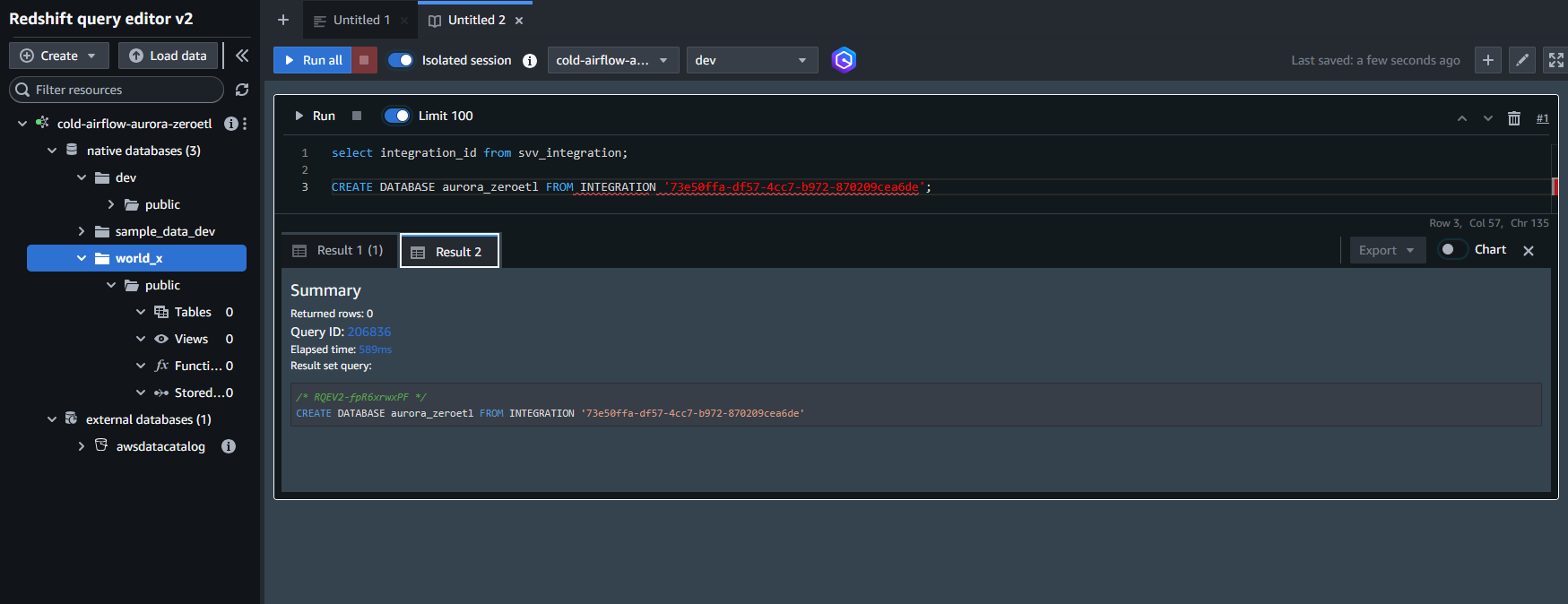Switch to the Untitled 1 tab

361,20
